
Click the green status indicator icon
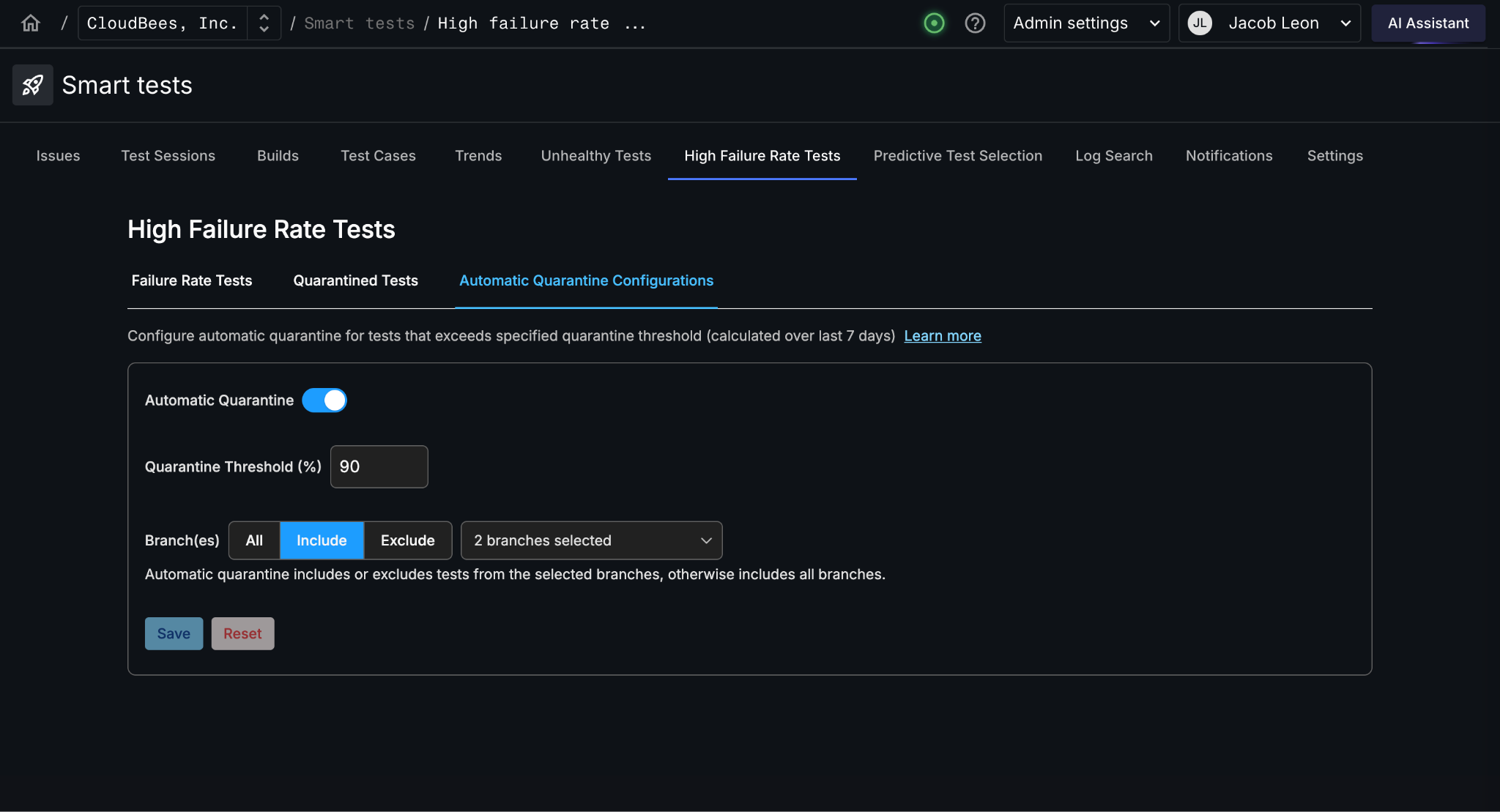tap(934, 23)
